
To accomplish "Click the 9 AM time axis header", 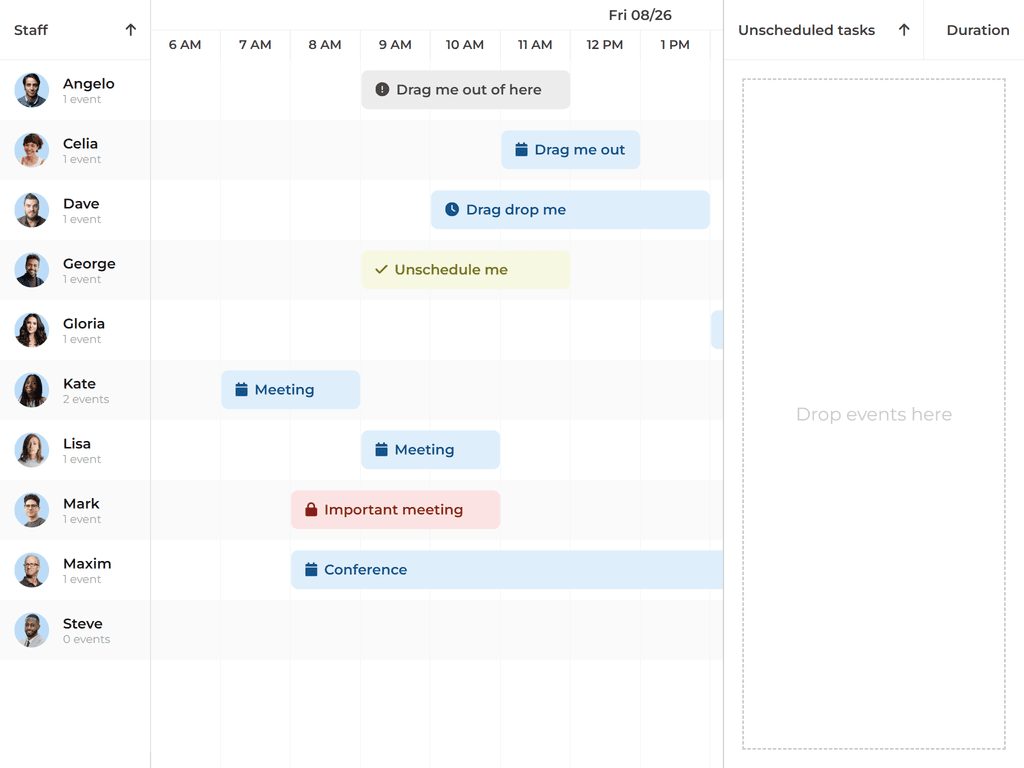I will pos(394,44).
